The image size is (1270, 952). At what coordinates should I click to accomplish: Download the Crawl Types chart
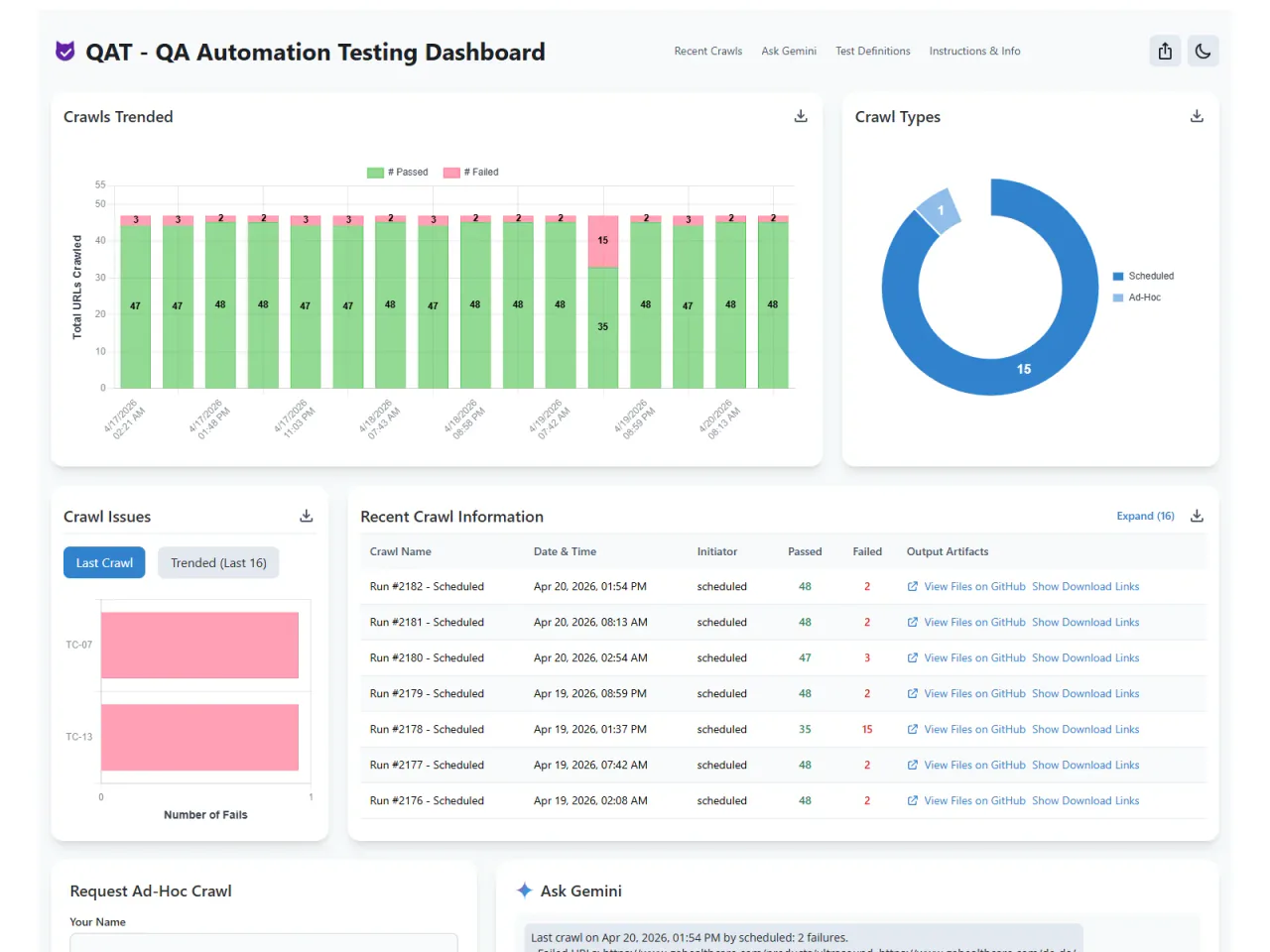(x=1197, y=116)
